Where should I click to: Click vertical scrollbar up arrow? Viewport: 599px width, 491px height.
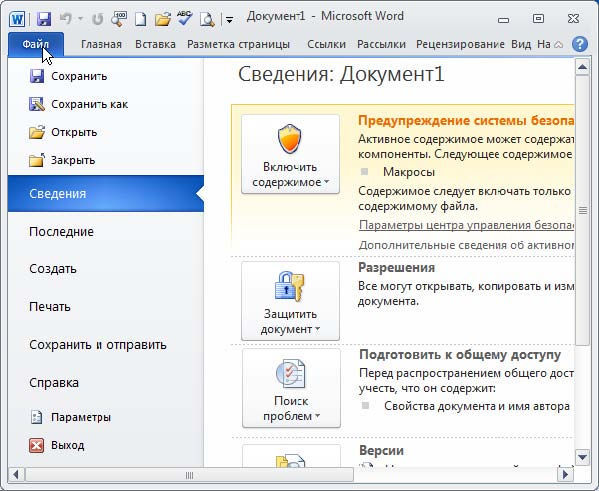point(582,67)
